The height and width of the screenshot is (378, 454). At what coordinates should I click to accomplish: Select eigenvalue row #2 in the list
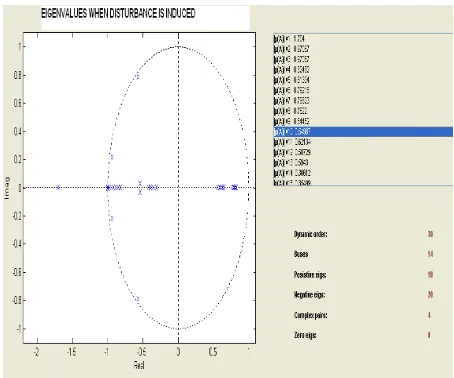(x=363, y=49)
